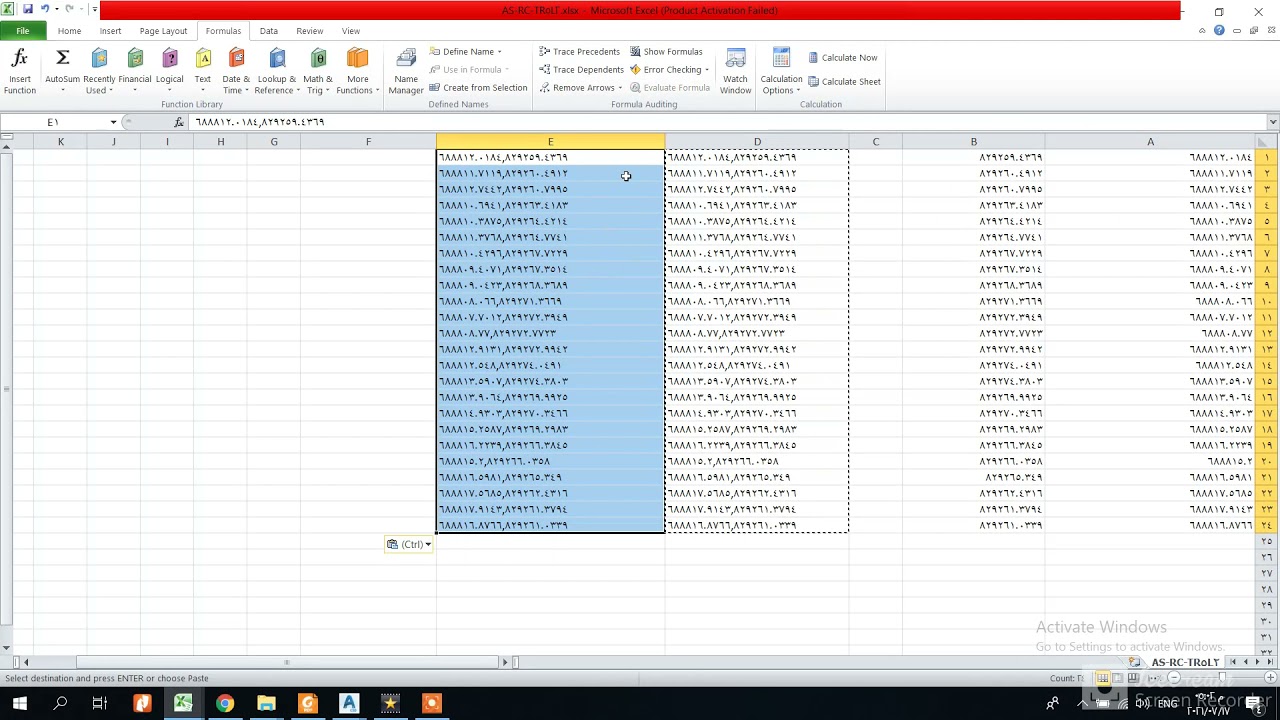Switch to the Page Layout tab

click(x=163, y=31)
